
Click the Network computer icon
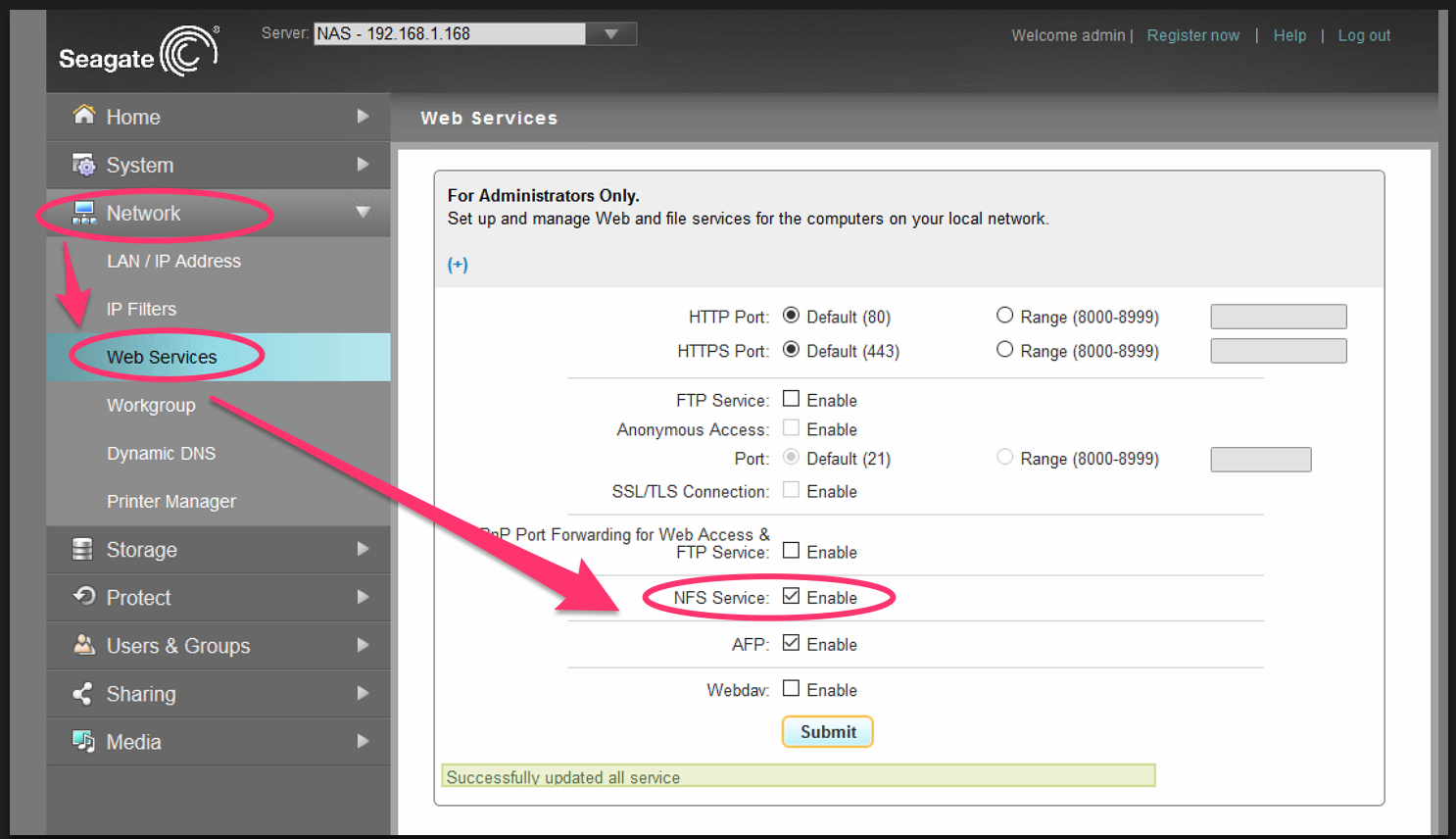(x=84, y=213)
